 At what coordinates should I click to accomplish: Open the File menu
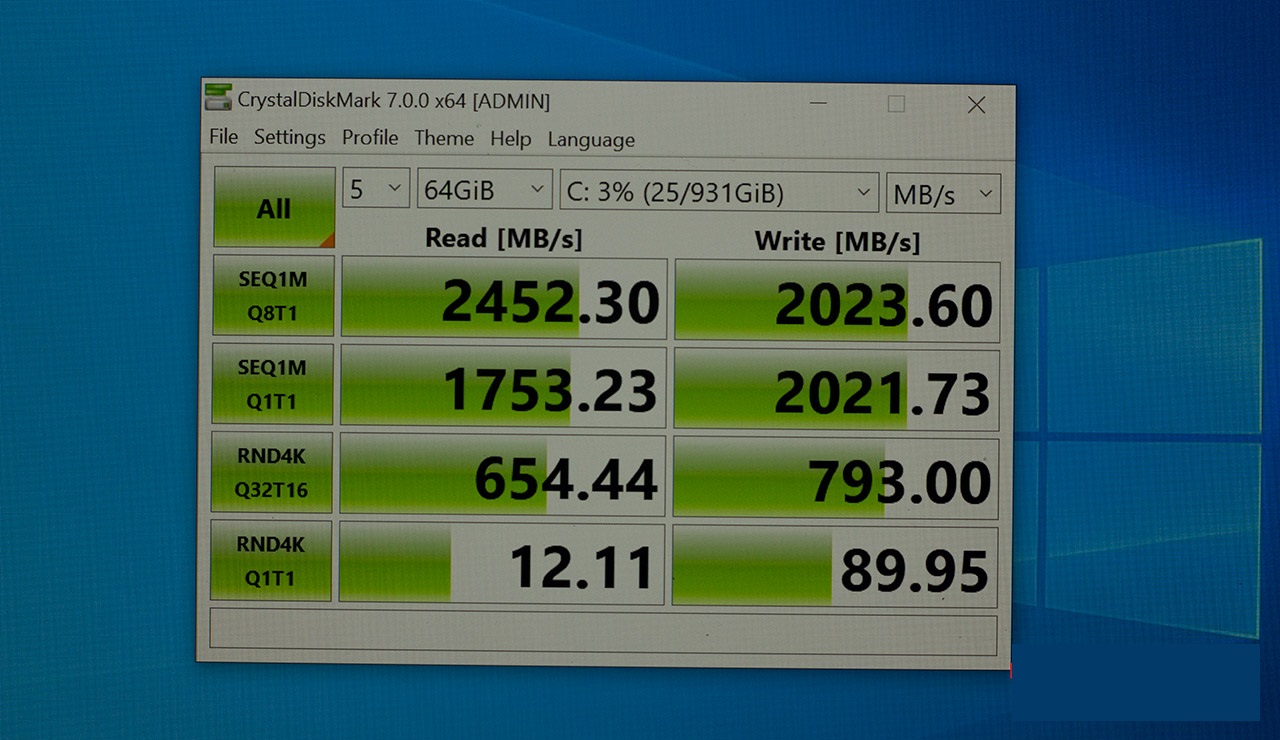click(224, 137)
